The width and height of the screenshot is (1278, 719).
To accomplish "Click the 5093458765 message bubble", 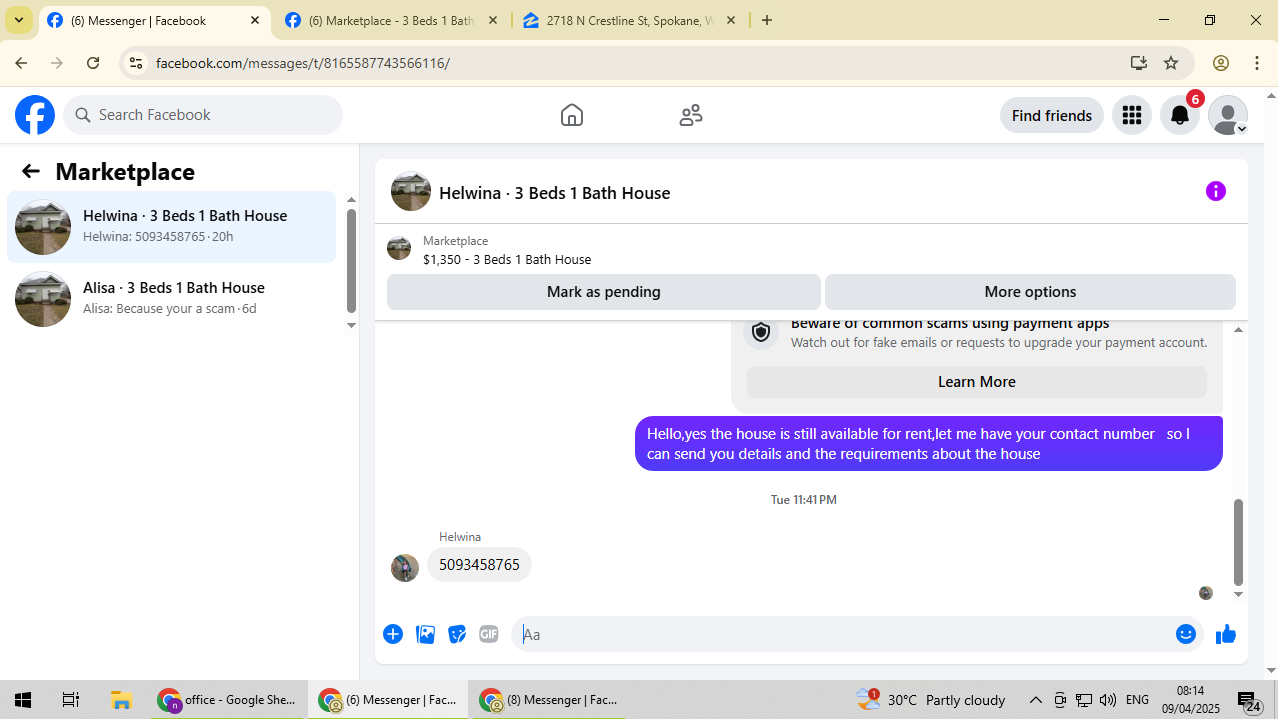I will click(x=479, y=565).
